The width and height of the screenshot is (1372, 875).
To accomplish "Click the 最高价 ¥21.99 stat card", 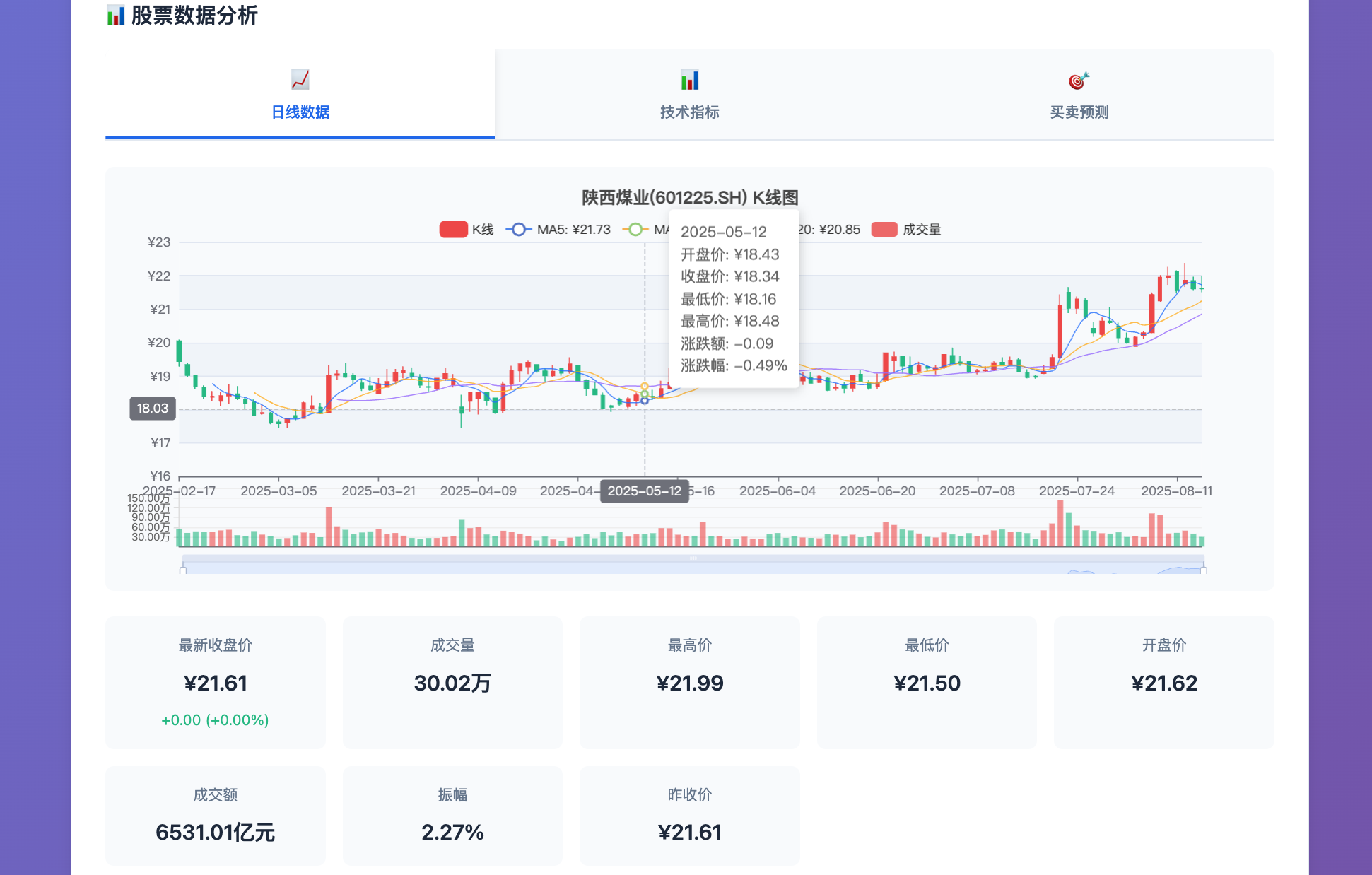I will tap(689, 682).
